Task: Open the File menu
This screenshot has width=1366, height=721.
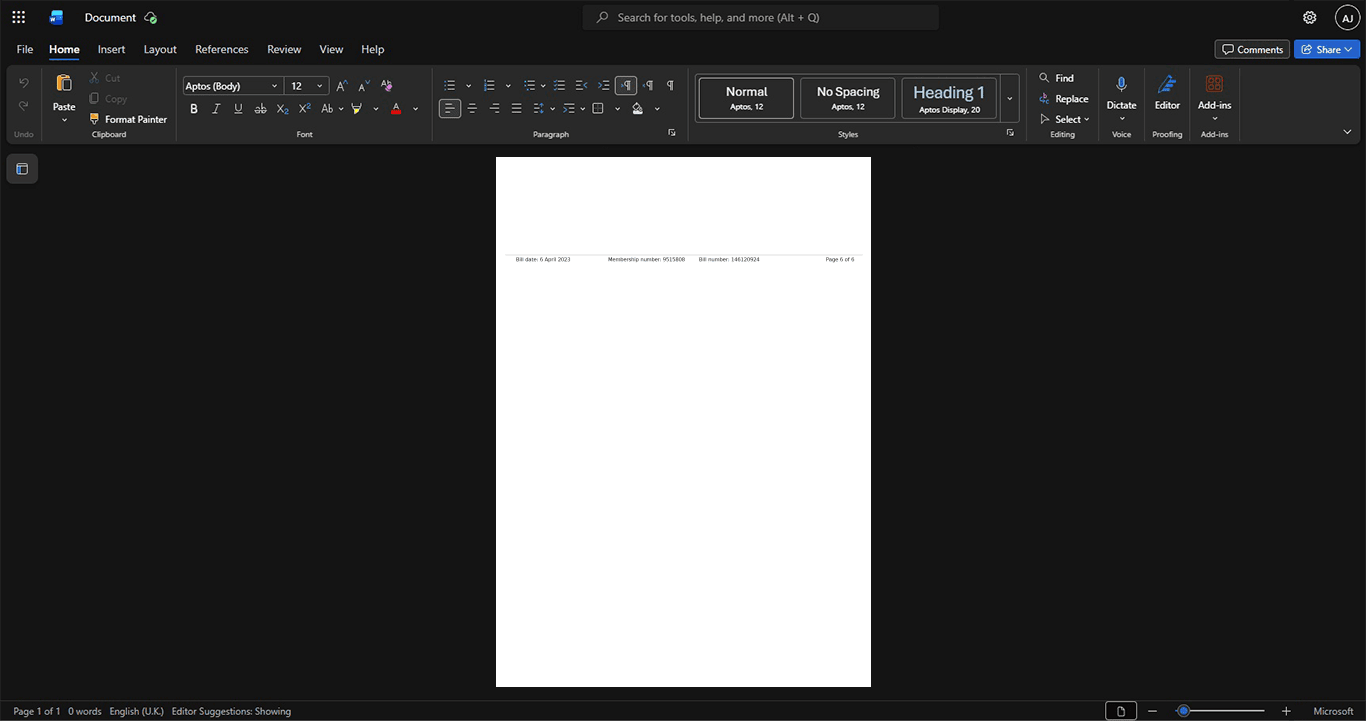Action: [25, 49]
